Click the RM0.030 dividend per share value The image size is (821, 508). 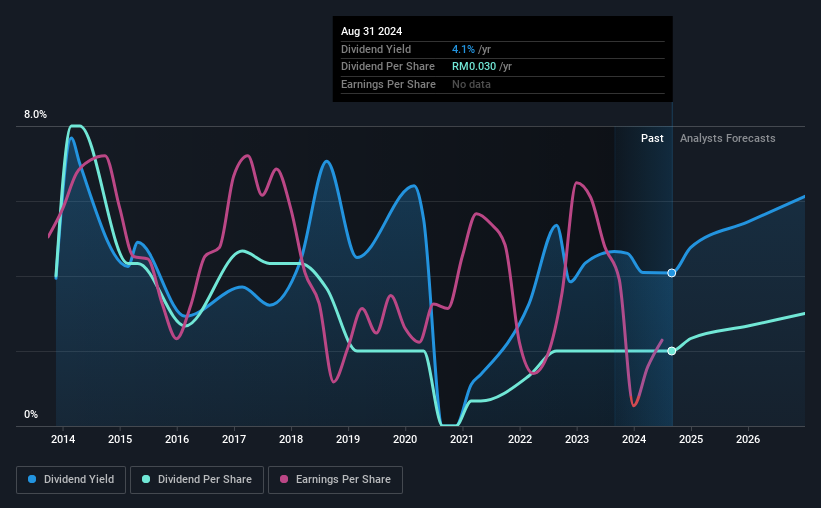point(474,67)
